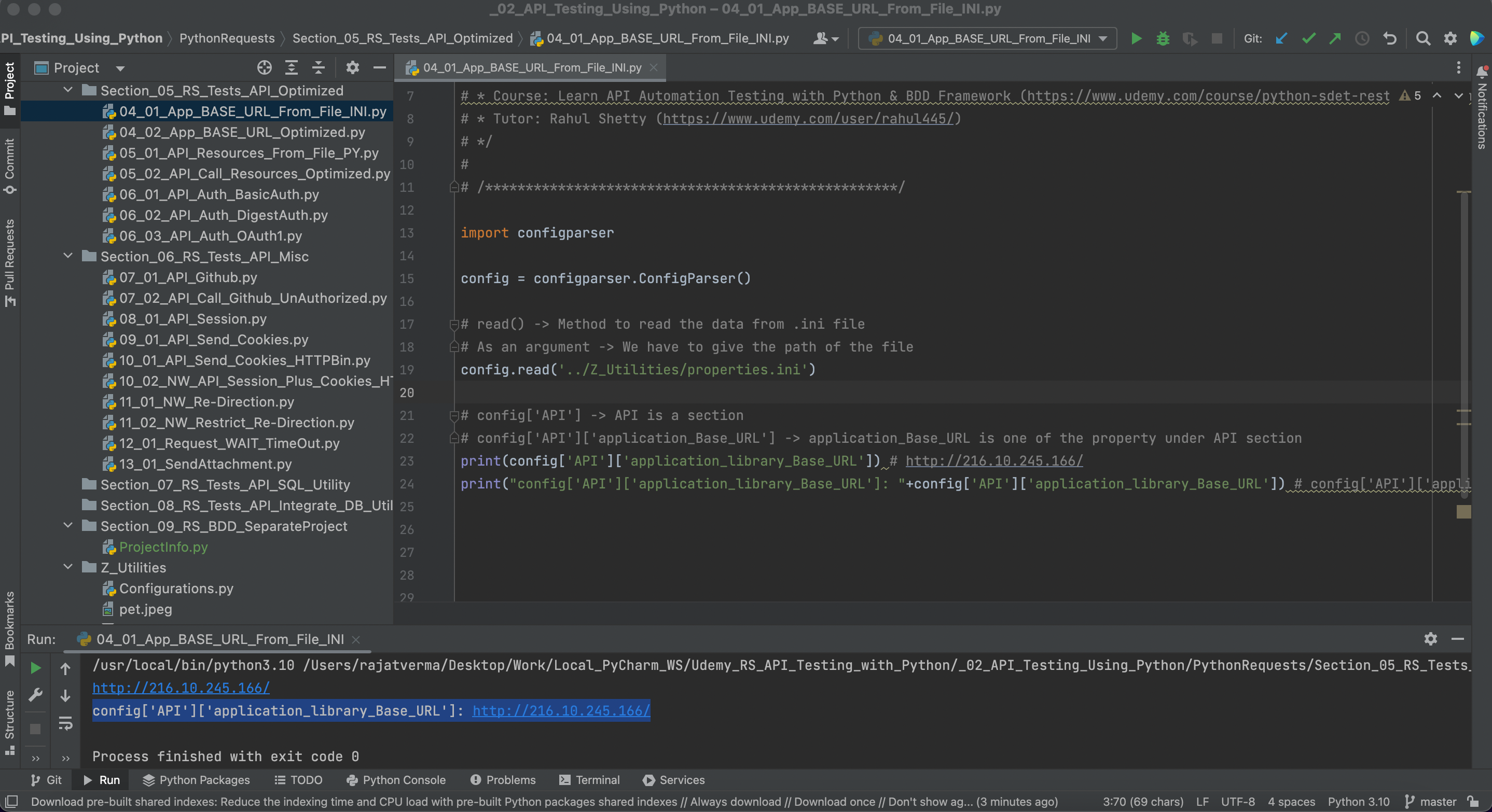Close the Run tab 04_01_App_BASE_URL_From_File_INI

pyautogui.click(x=356, y=639)
